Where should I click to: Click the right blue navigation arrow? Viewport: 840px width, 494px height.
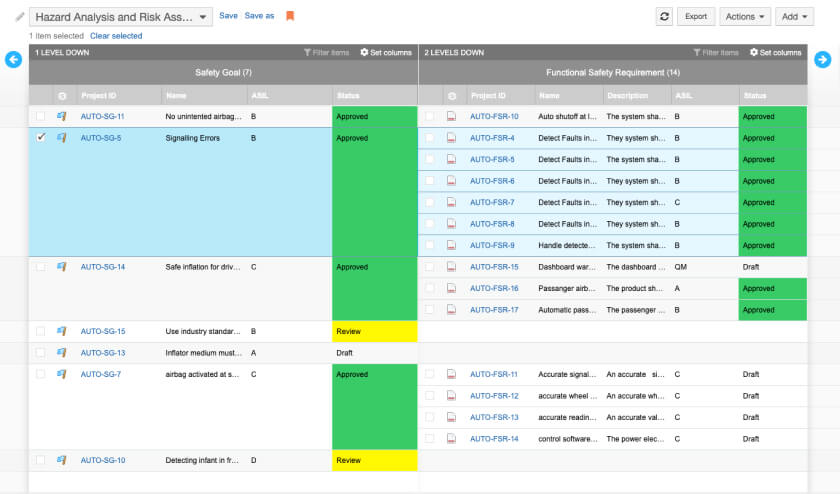tap(822, 60)
